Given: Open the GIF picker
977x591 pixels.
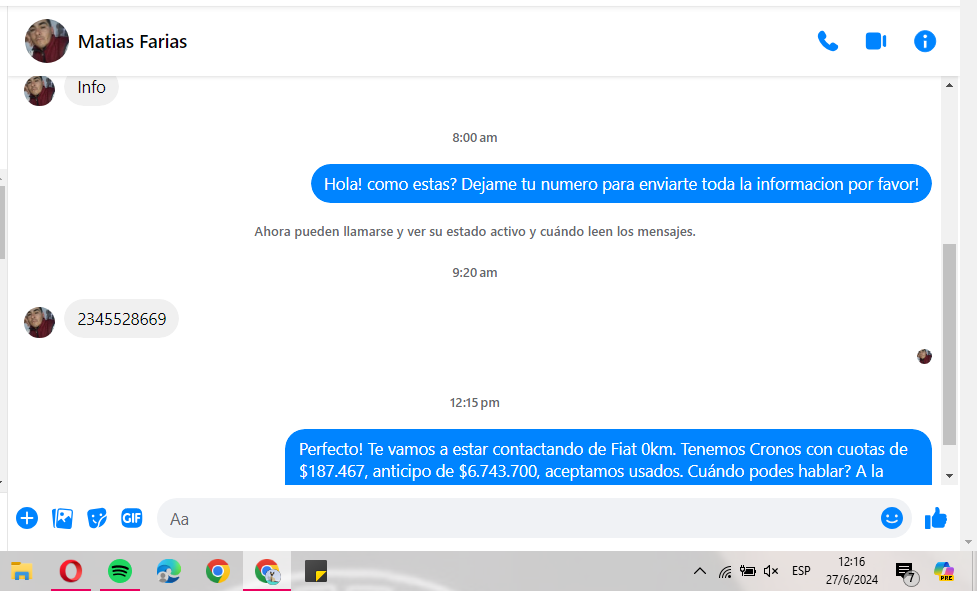Looking at the screenshot, I should click(131, 518).
